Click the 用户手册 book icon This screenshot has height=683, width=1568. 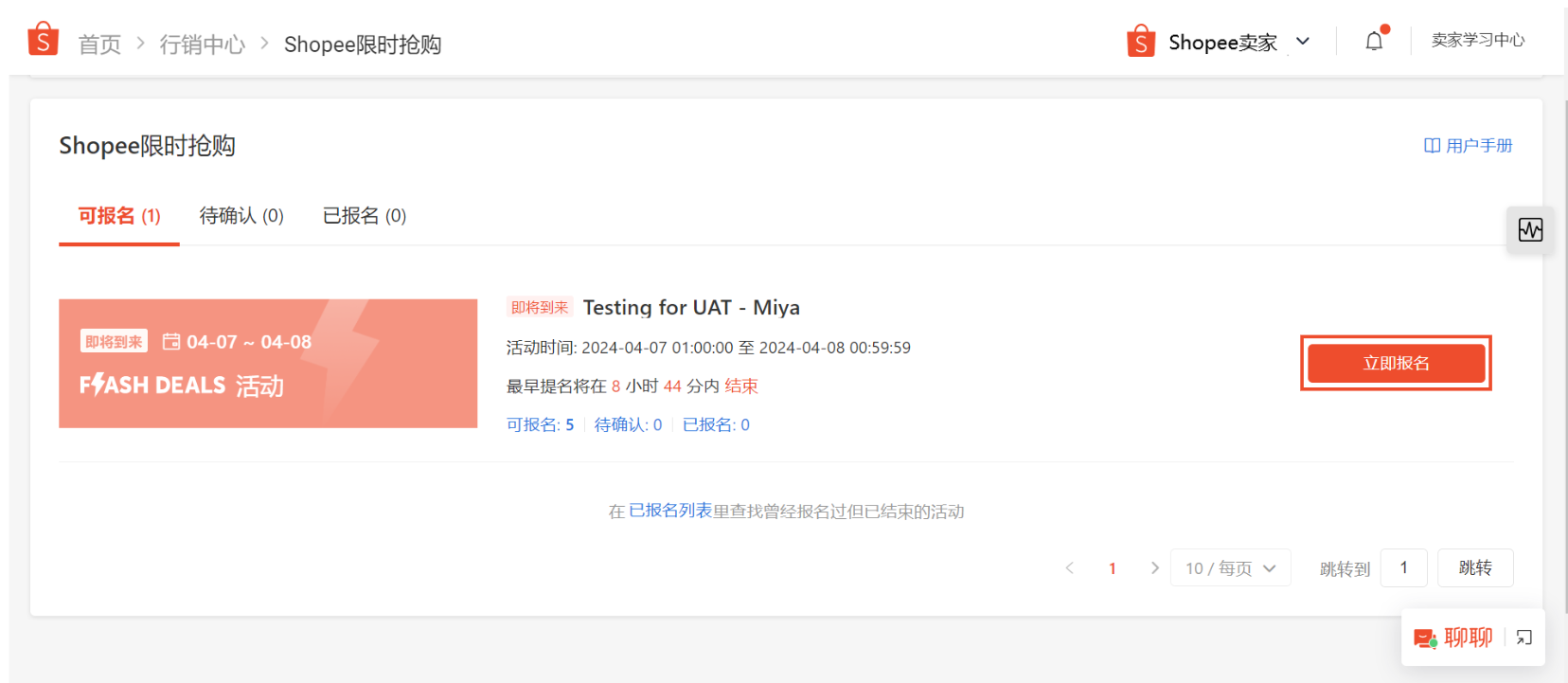pos(1432,146)
